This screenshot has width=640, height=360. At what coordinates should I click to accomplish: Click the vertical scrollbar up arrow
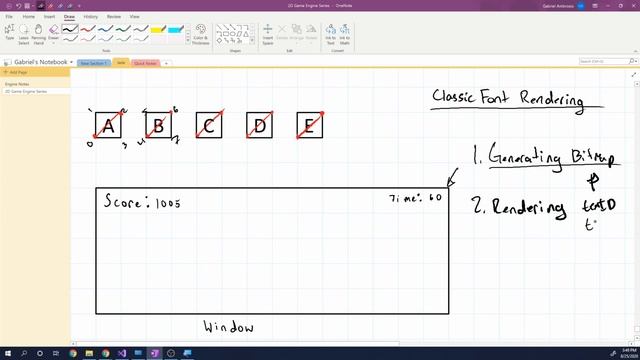click(637, 84)
